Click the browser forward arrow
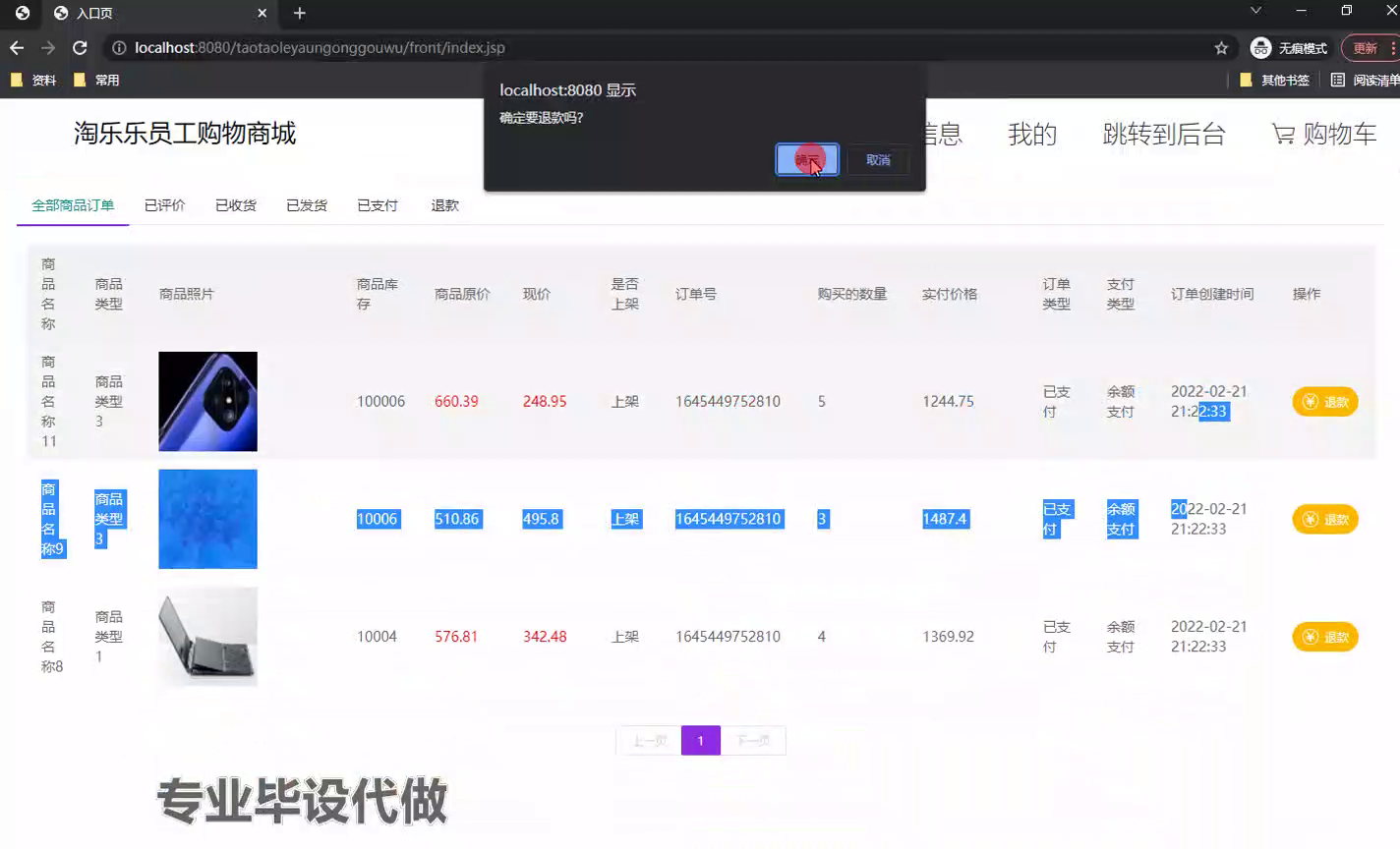This screenshot has width=1400, height=849. [x=48, y=47]
